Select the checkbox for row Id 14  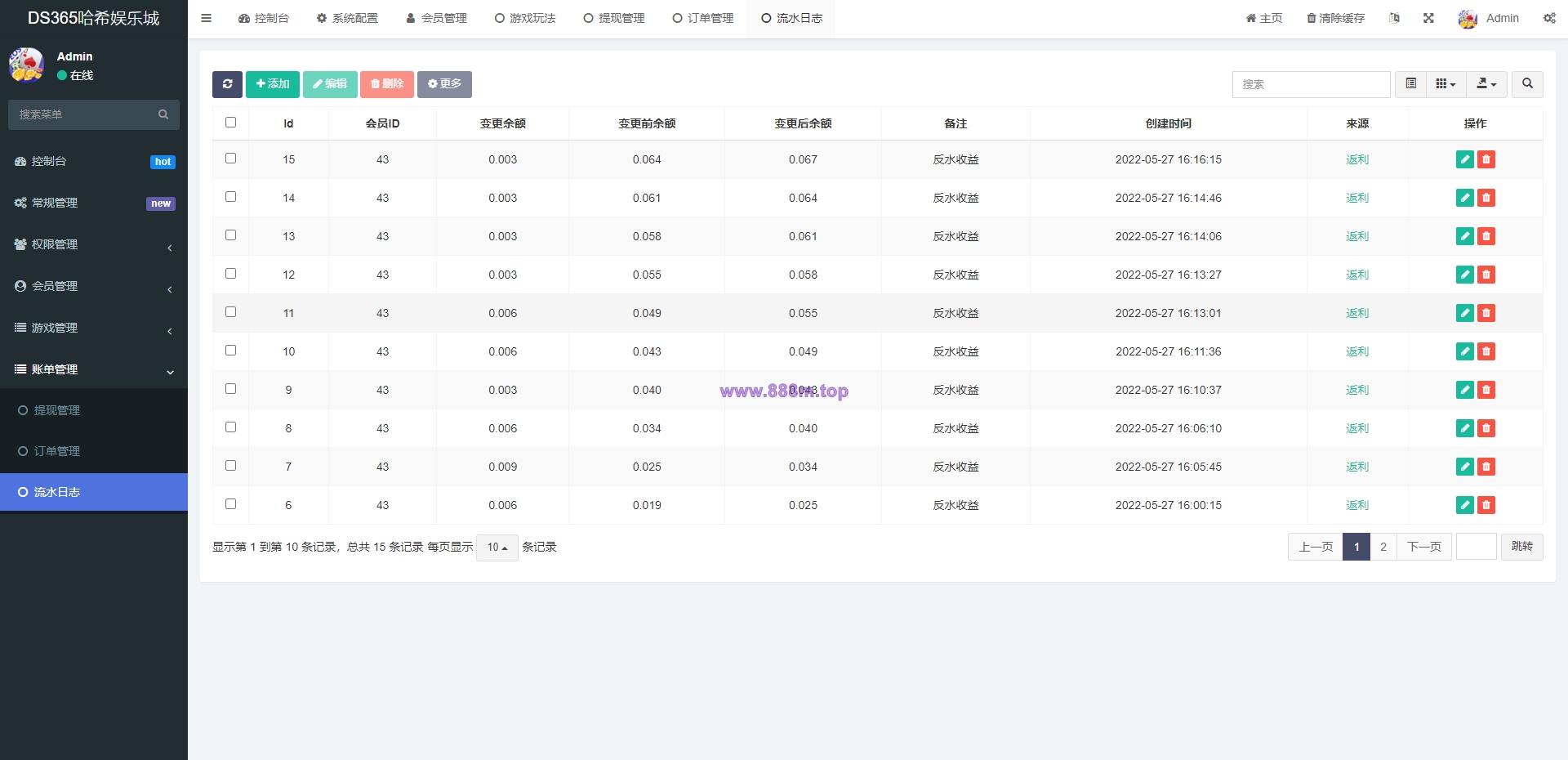[x=230, y=197]
